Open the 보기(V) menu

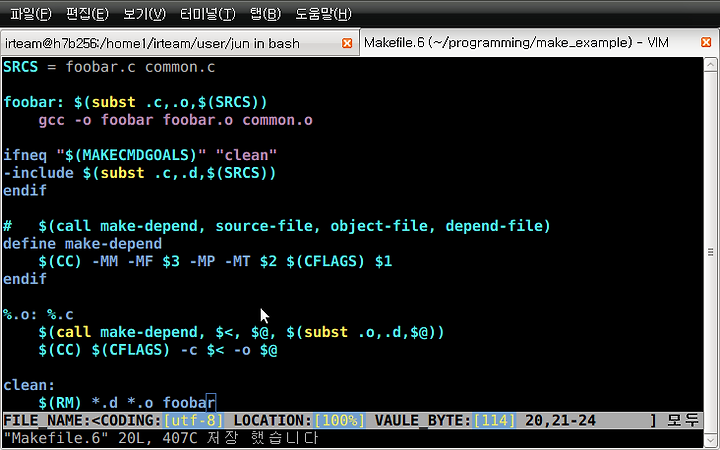[144, 14]
